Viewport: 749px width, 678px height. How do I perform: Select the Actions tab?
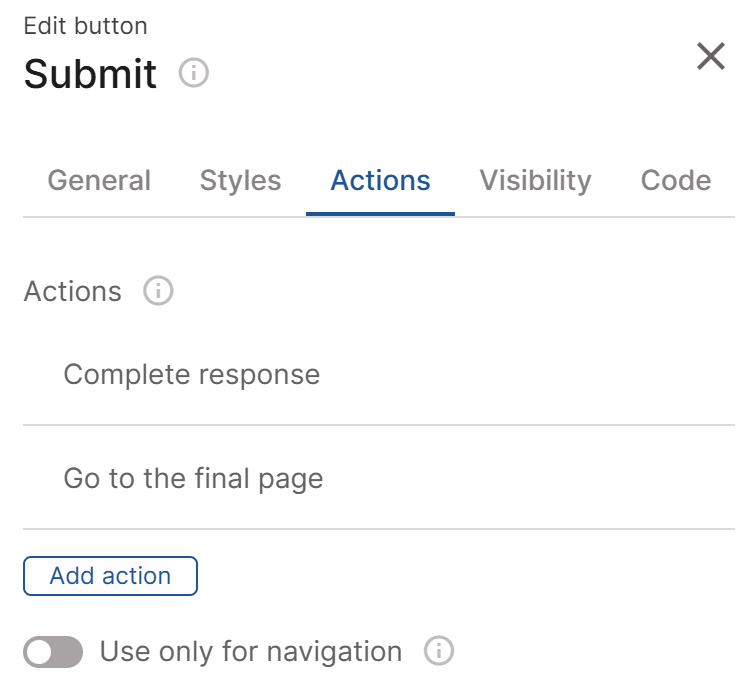(380, 181)
